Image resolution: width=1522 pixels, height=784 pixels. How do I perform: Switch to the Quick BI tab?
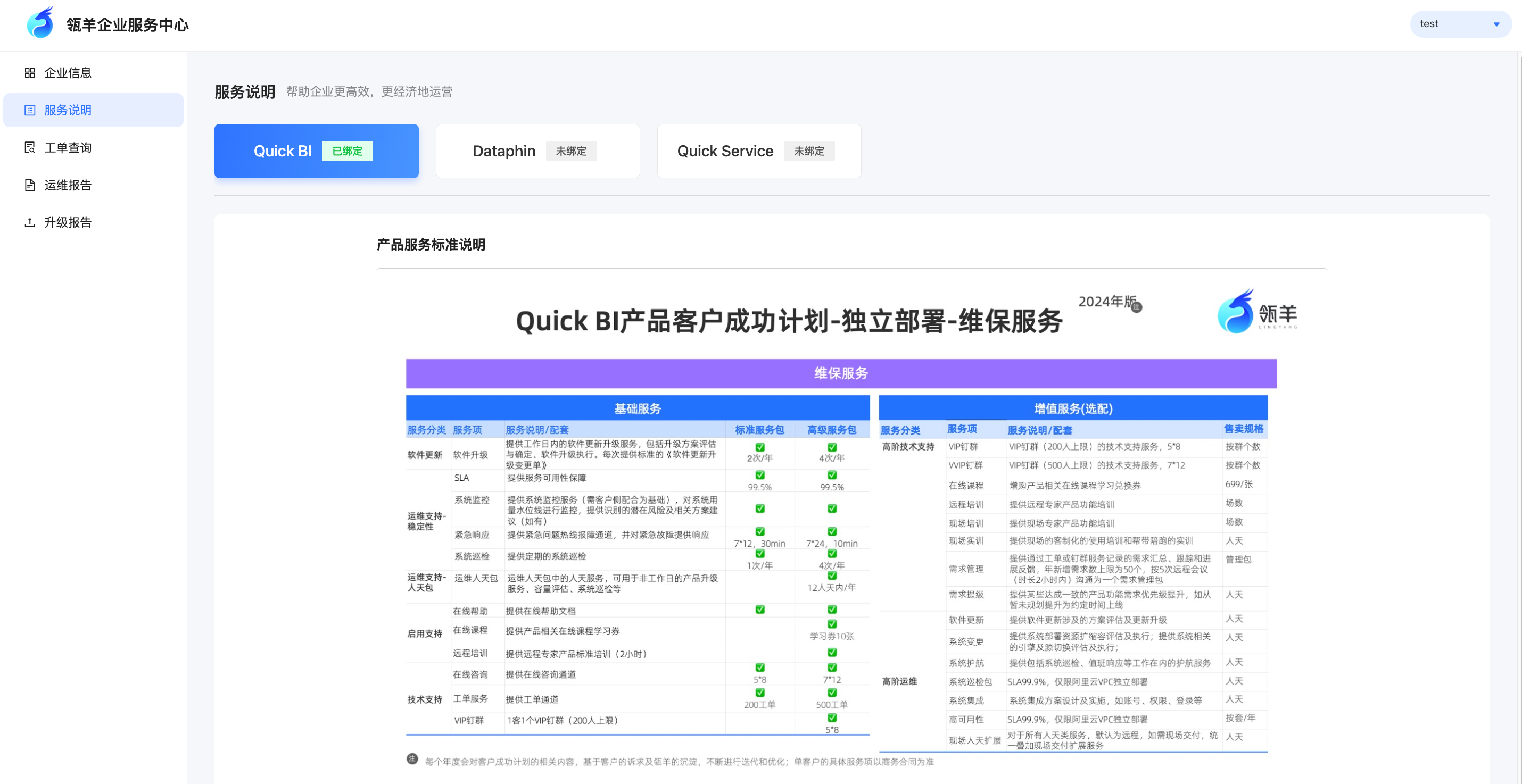coord(316,151)
